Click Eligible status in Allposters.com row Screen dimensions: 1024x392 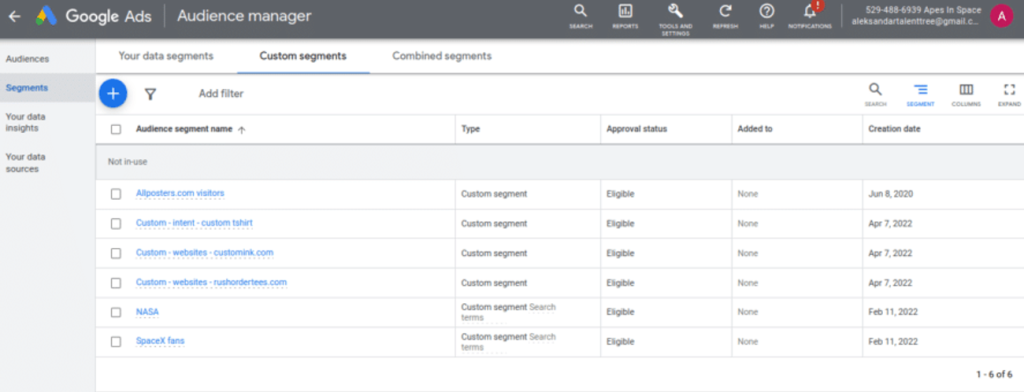[620, 194]
